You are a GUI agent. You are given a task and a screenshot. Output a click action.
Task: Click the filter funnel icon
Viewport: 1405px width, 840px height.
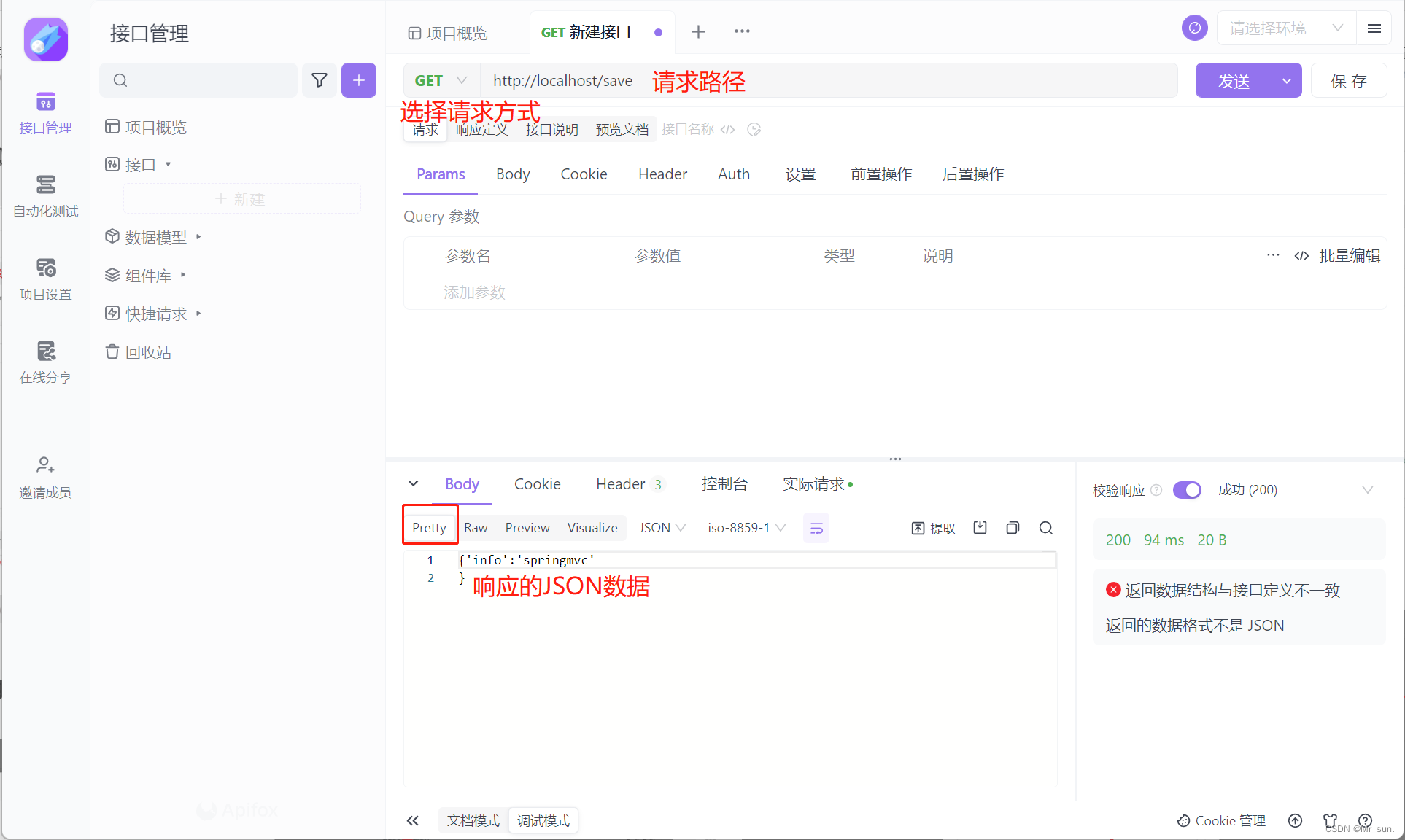pos(320,80)
